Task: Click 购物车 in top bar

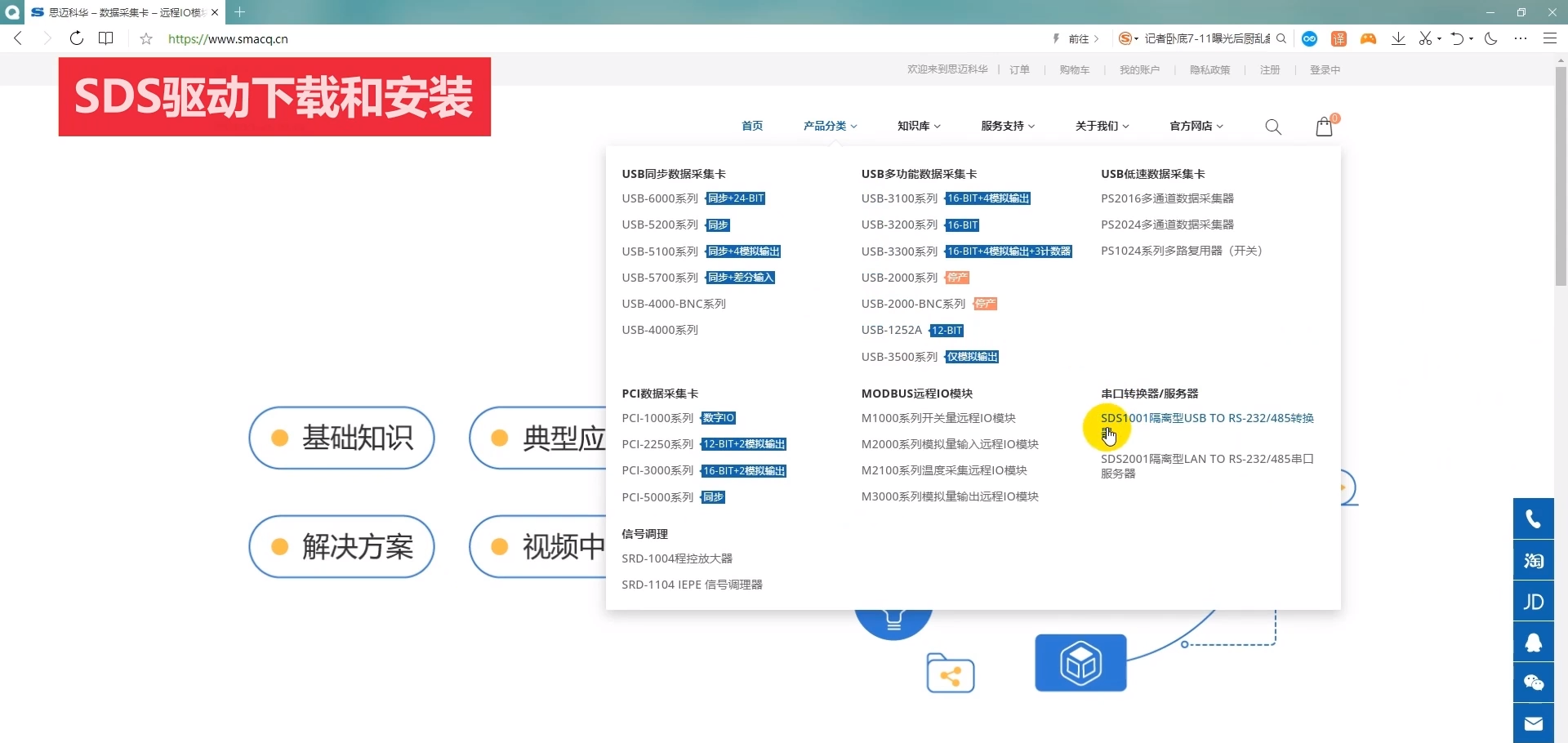Action: [1074, 70]
